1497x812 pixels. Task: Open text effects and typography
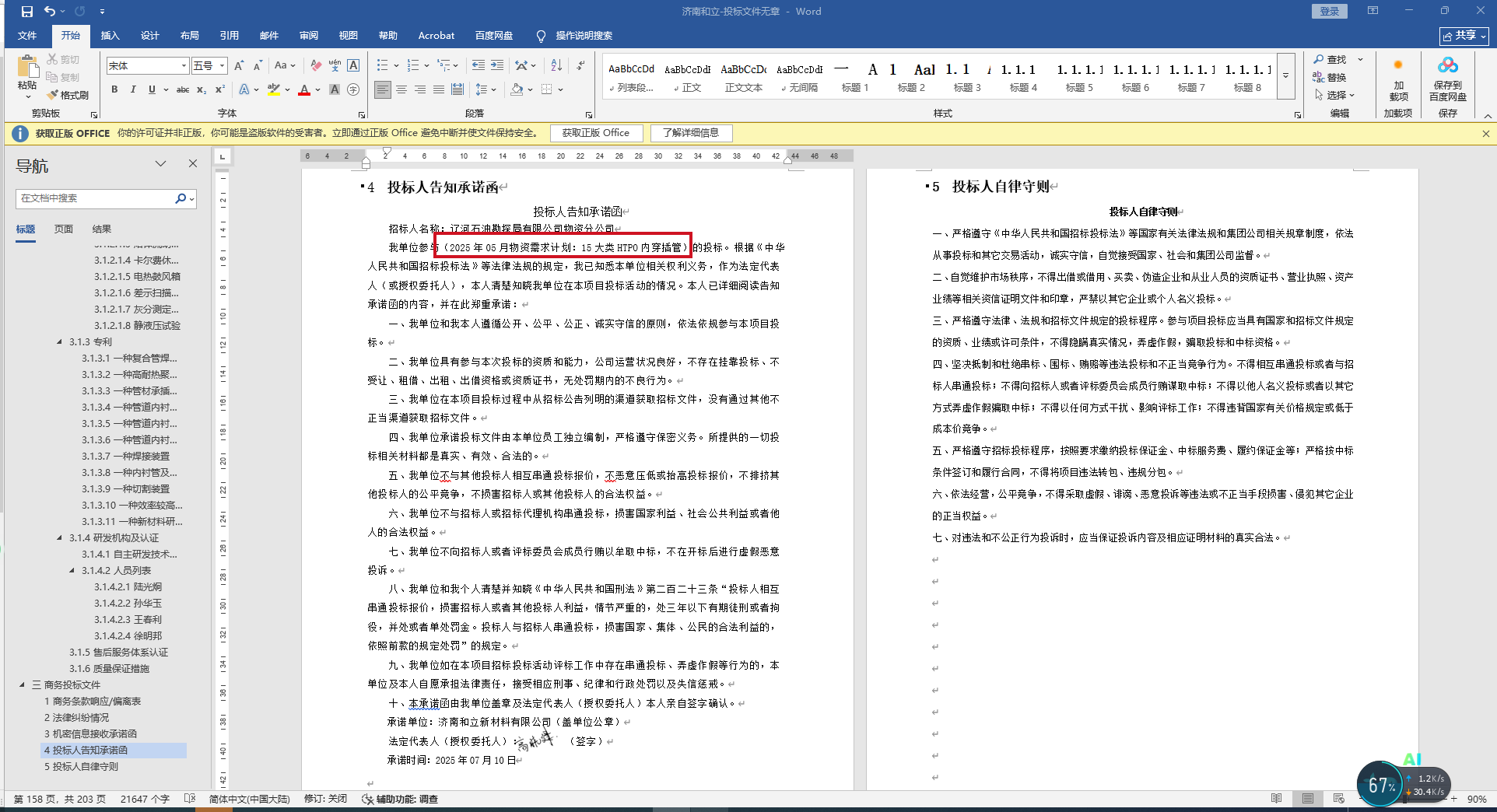tap(245, 89)
